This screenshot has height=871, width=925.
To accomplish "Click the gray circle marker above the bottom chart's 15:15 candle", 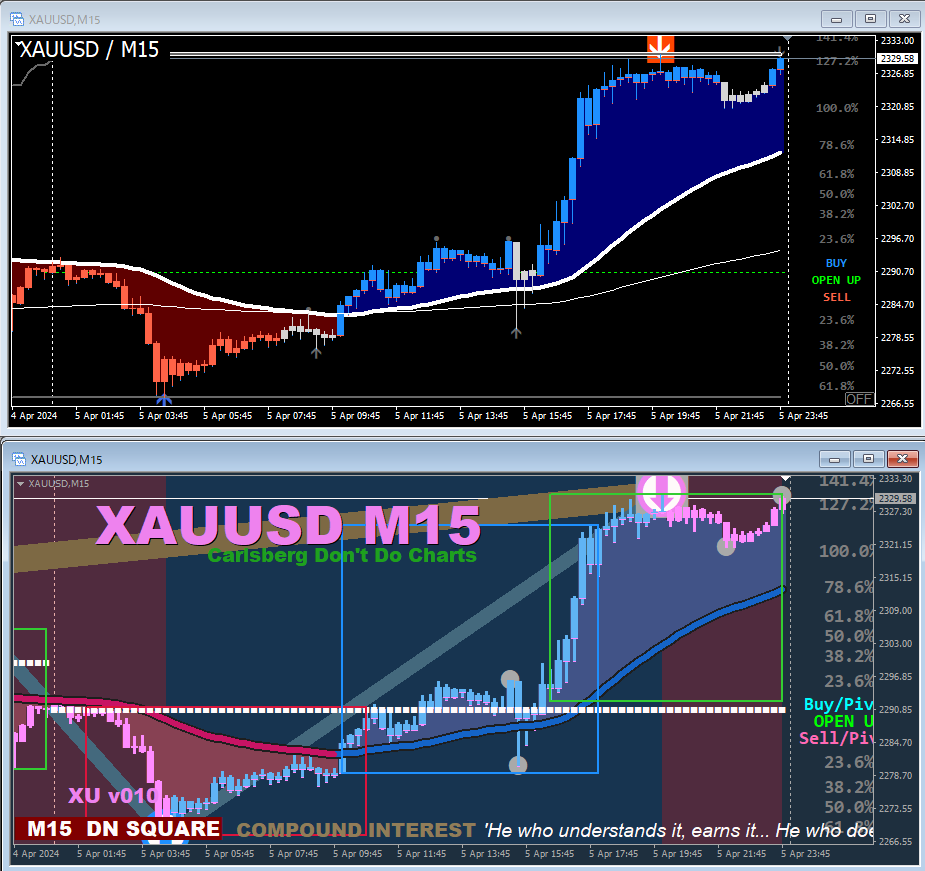I will 510,679.
